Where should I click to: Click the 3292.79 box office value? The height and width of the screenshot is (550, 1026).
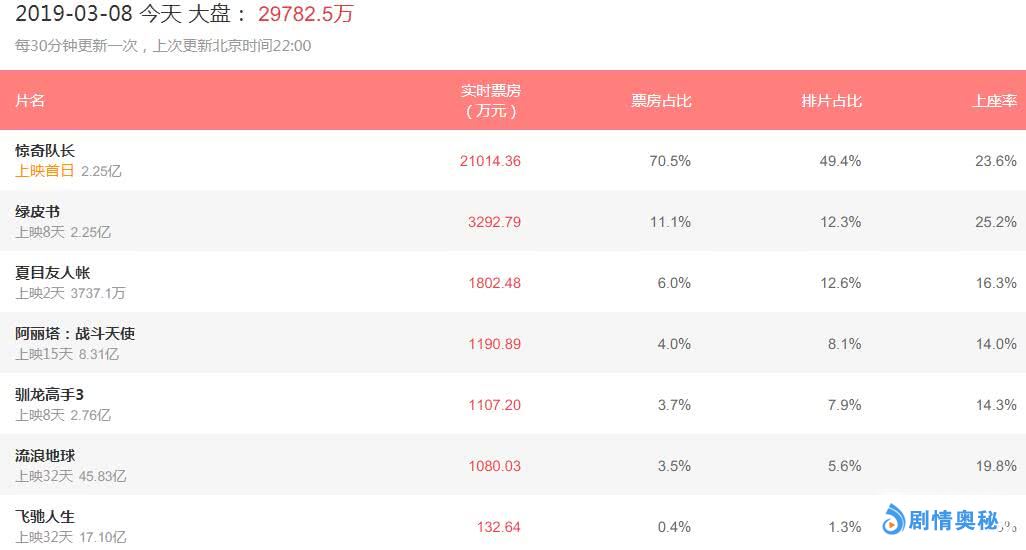click(494, 222)
